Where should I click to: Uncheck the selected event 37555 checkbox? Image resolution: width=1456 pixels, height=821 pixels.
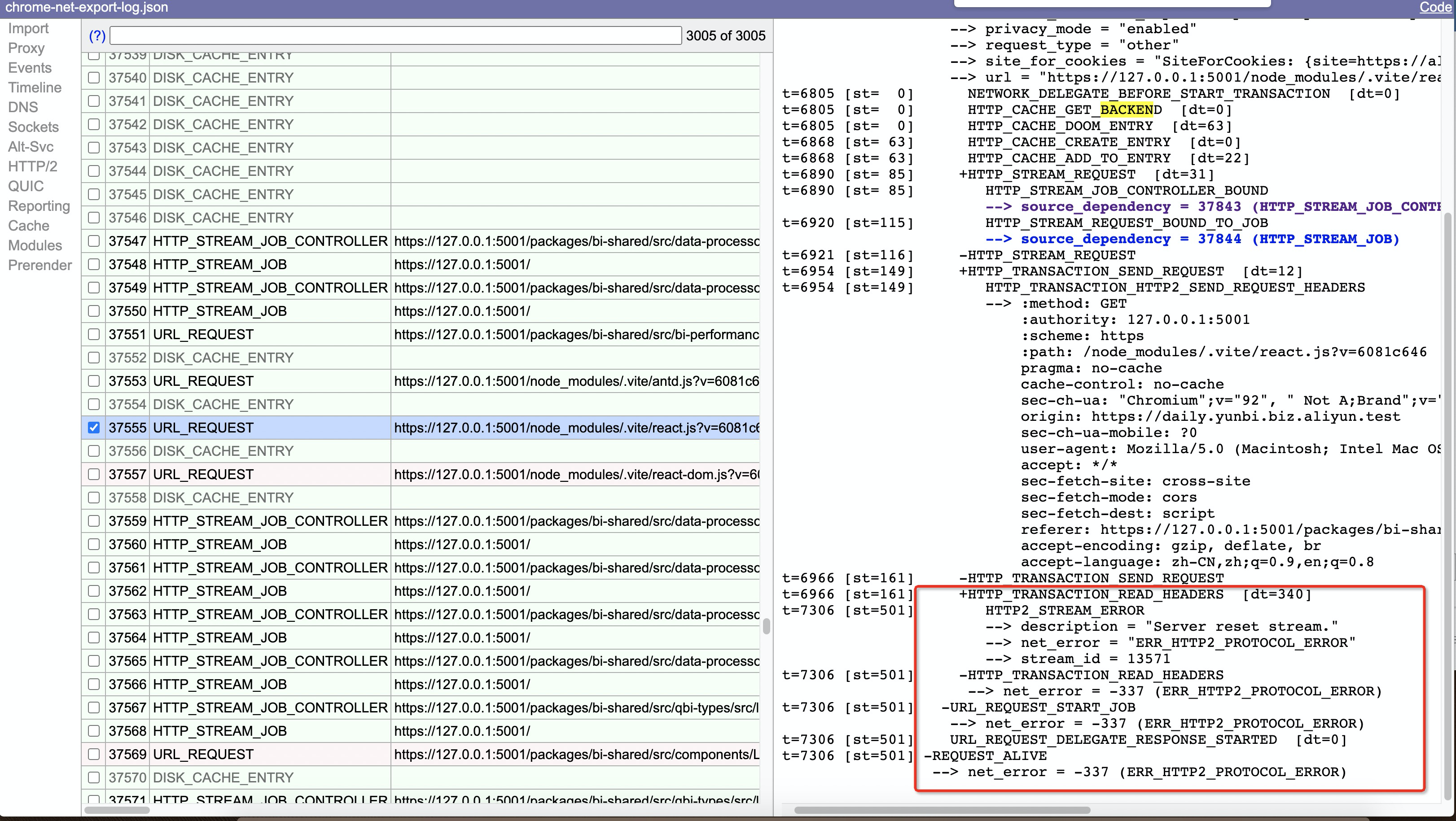[94, 428]
